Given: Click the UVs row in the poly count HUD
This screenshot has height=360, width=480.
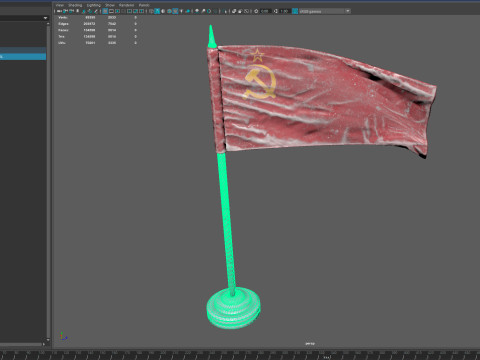Looking at the screenshot, I should (97, 43).
